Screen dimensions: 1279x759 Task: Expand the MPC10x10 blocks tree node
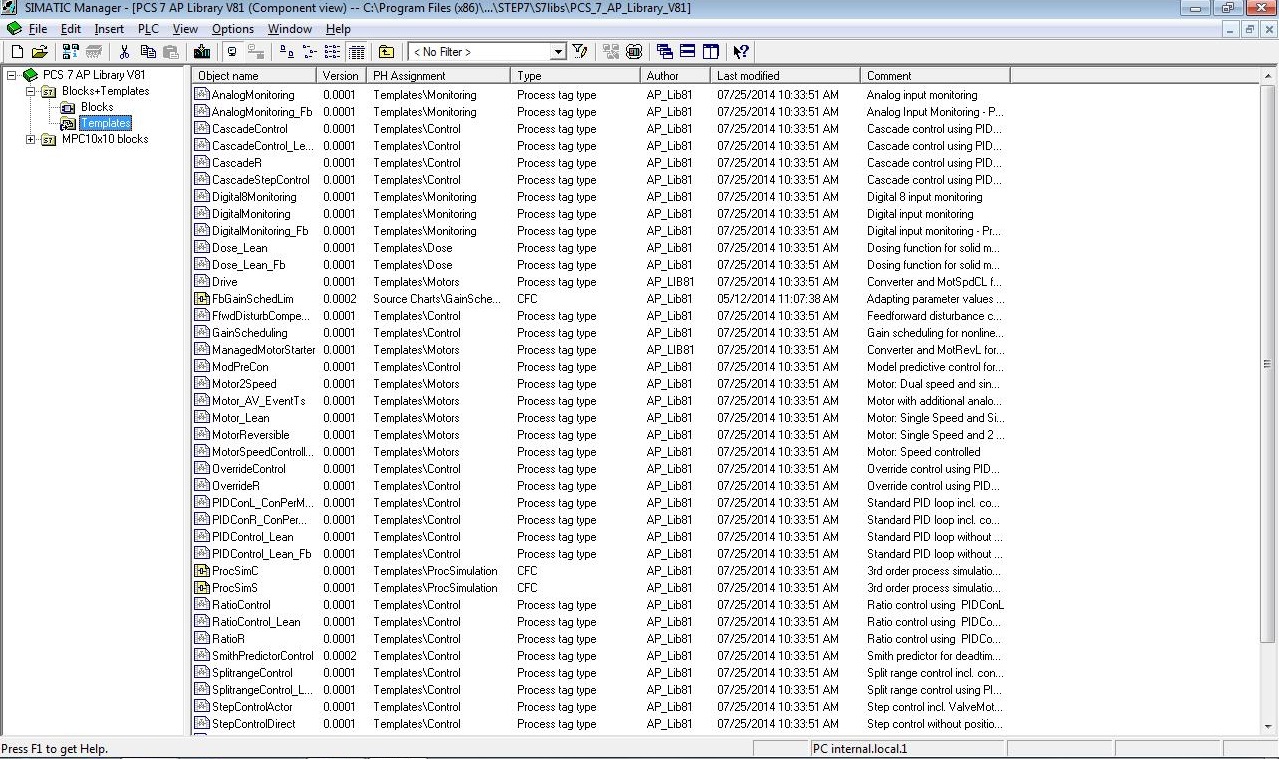coord(30,139)
